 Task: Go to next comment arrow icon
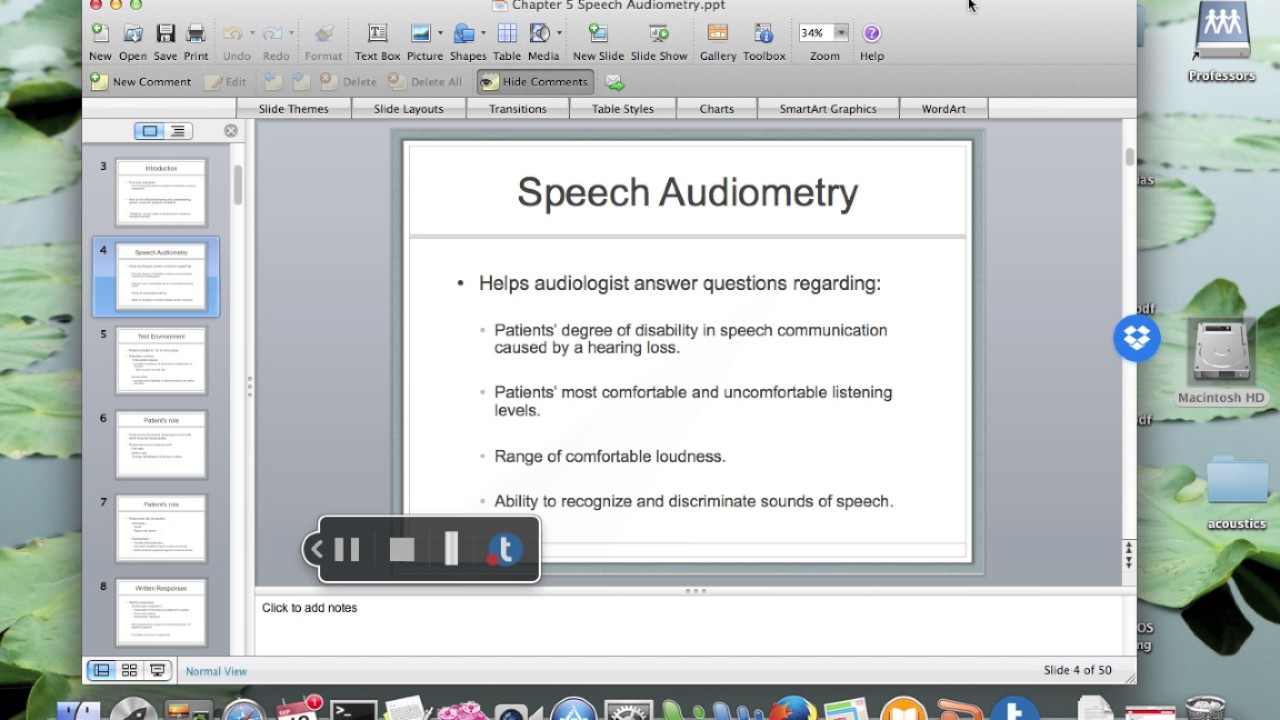click(x=300, y=82)
